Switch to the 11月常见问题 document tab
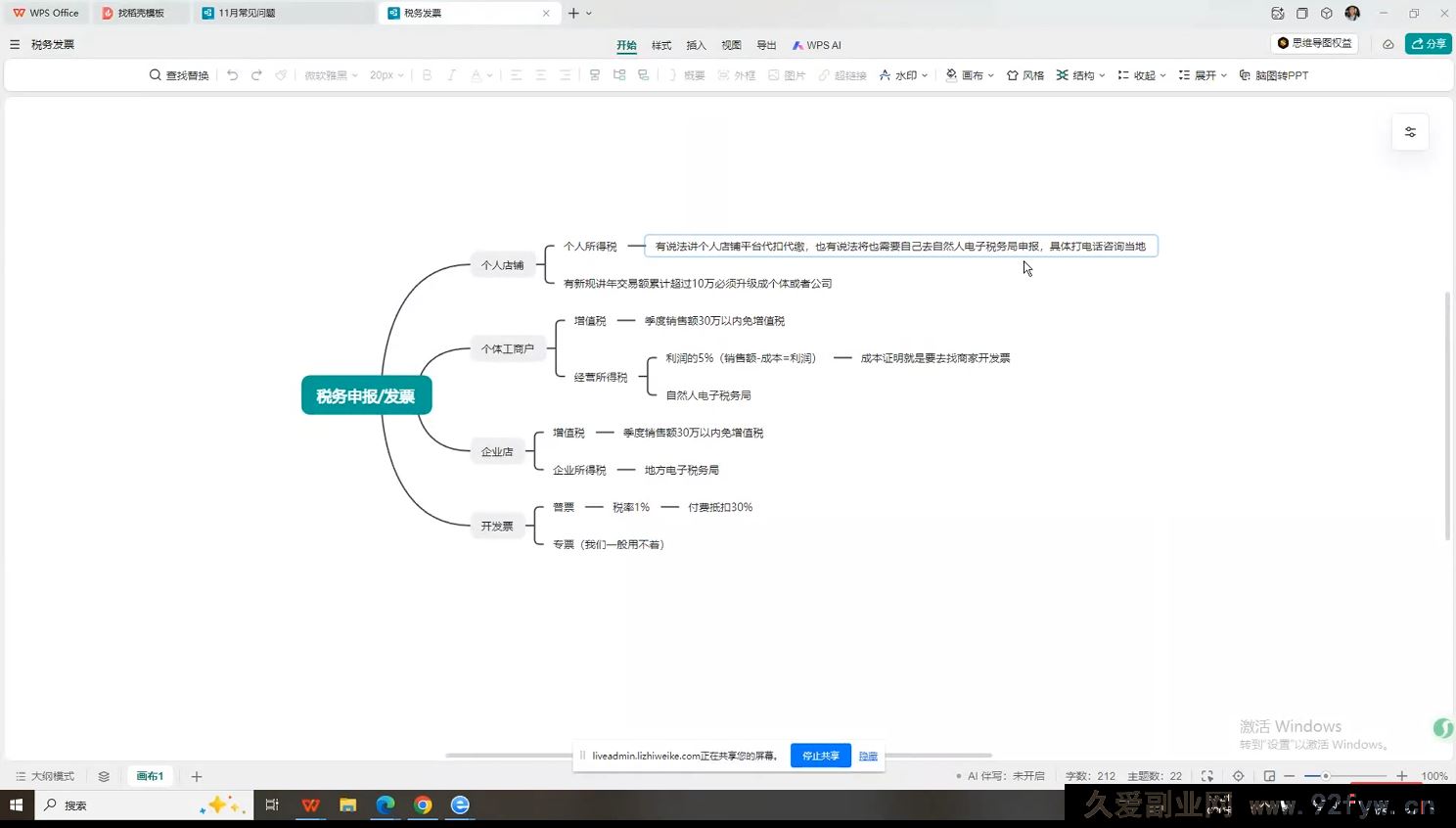Viewport: 1456px width, 828px height. point(246,13)
